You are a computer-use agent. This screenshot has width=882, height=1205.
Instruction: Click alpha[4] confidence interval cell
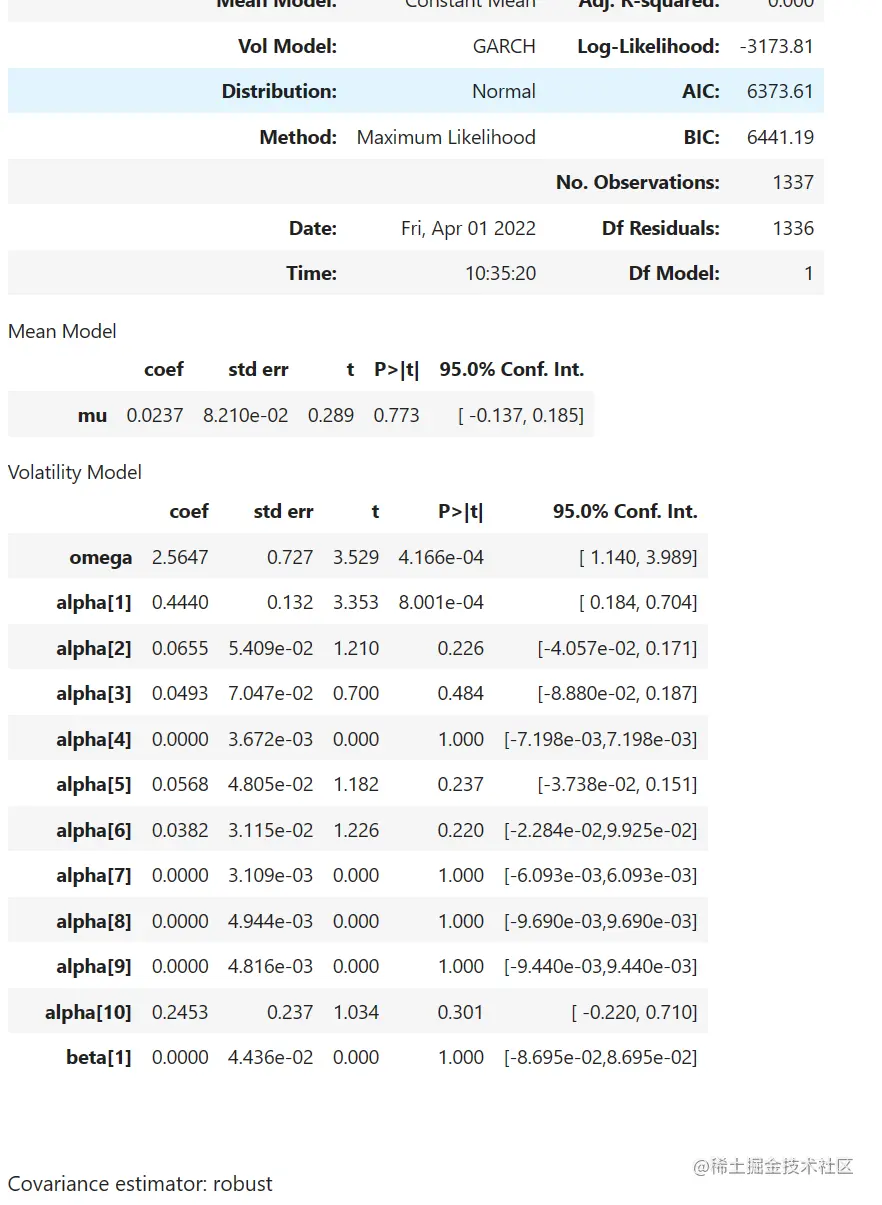click(x=600, y=739)
